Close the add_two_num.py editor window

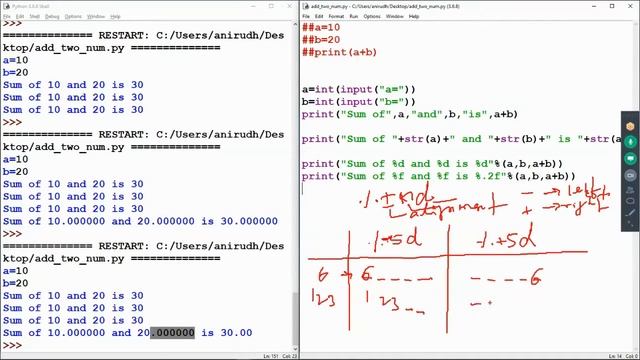click(x=630, y=6)
